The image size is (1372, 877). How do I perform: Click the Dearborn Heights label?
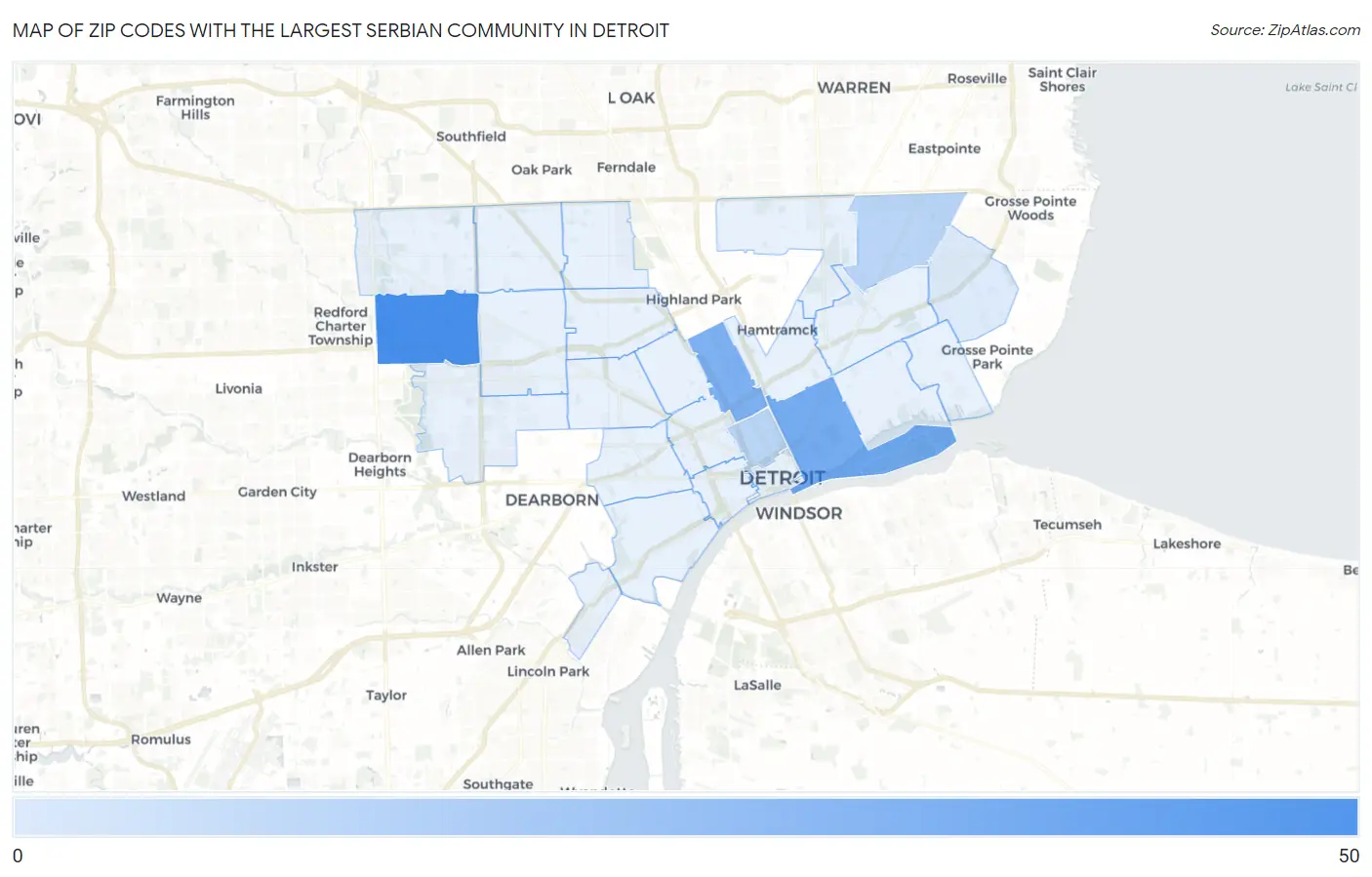point(380,464)
